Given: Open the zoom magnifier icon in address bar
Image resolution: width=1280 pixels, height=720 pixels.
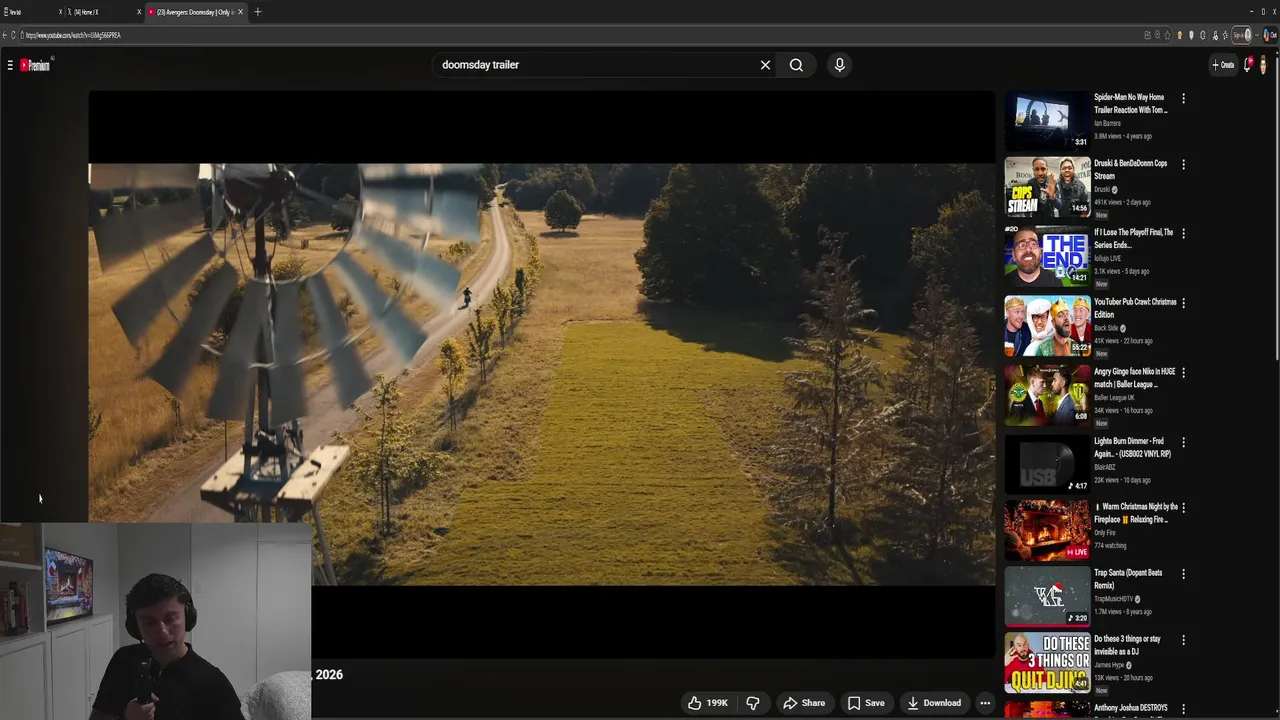Looking at the screenshot, I should click(1158, 35).
